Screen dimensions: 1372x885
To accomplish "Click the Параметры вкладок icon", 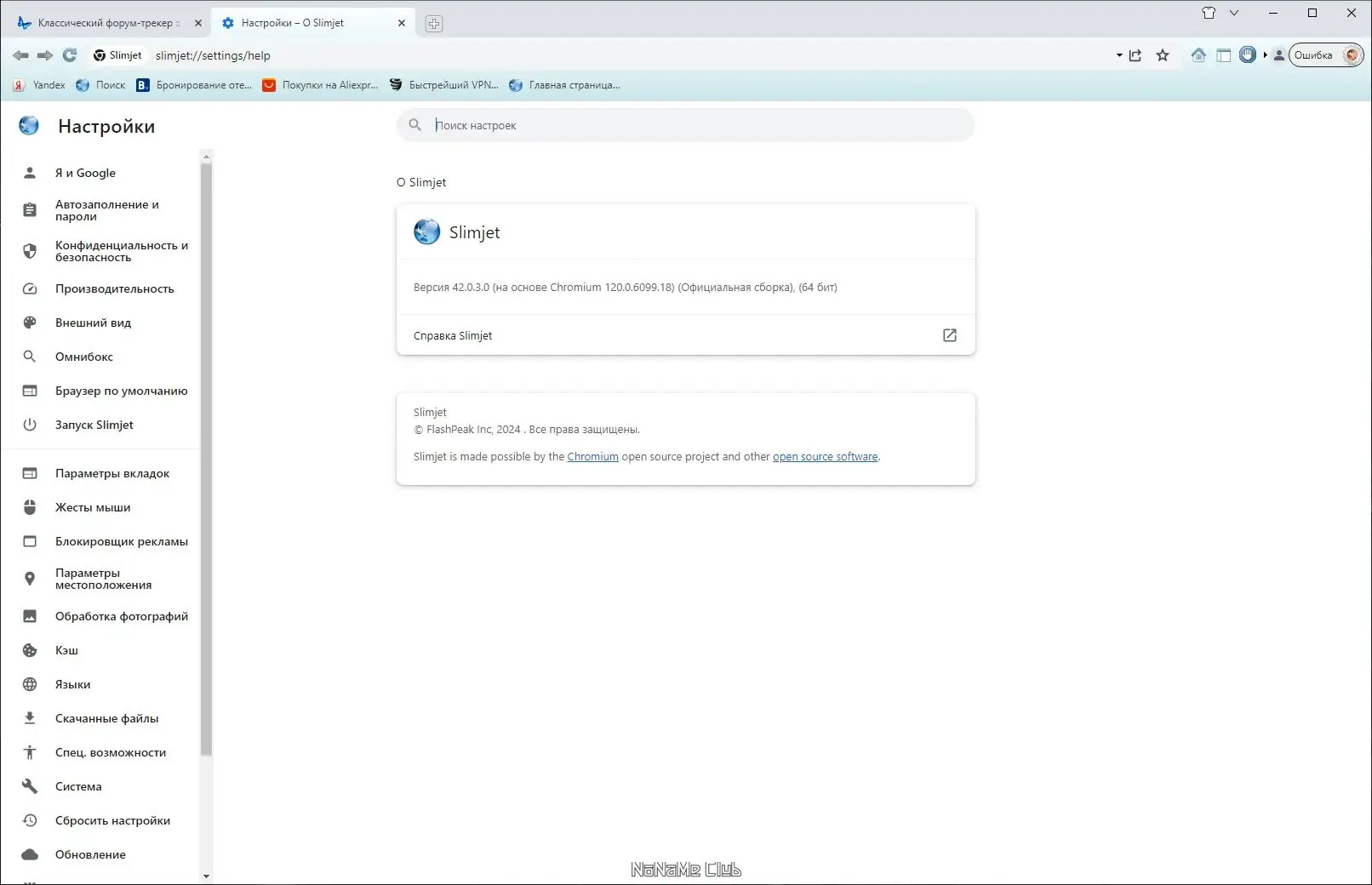I will (x=30, y=473).
